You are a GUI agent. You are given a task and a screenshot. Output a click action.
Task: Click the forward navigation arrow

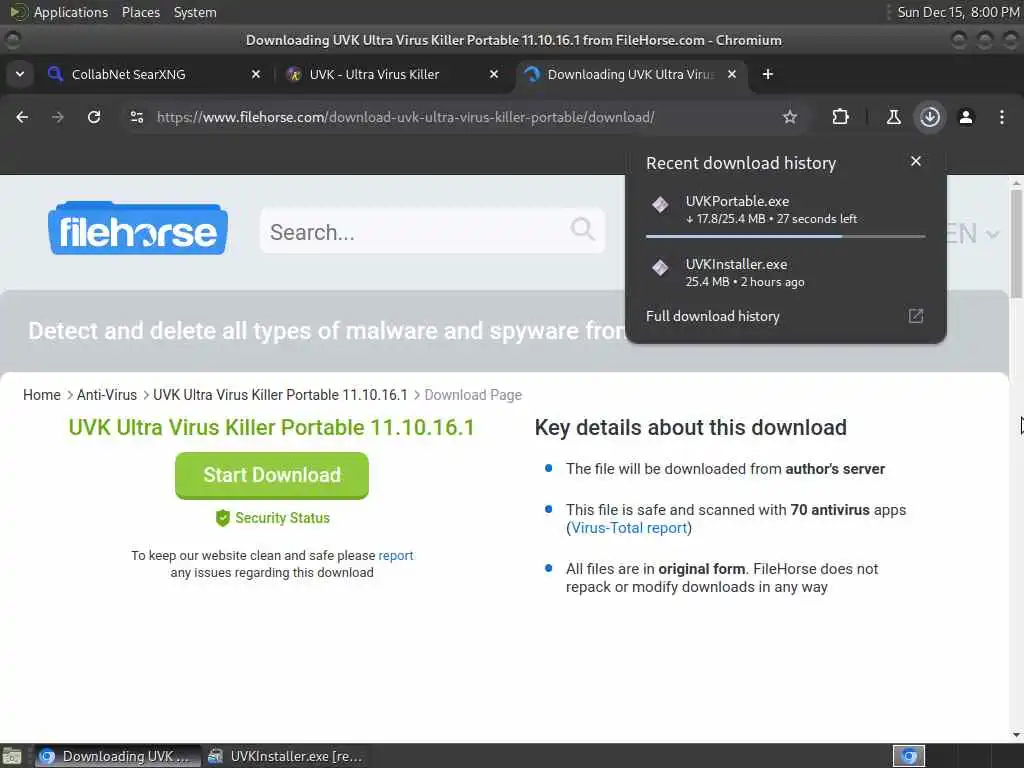point(57,117)
